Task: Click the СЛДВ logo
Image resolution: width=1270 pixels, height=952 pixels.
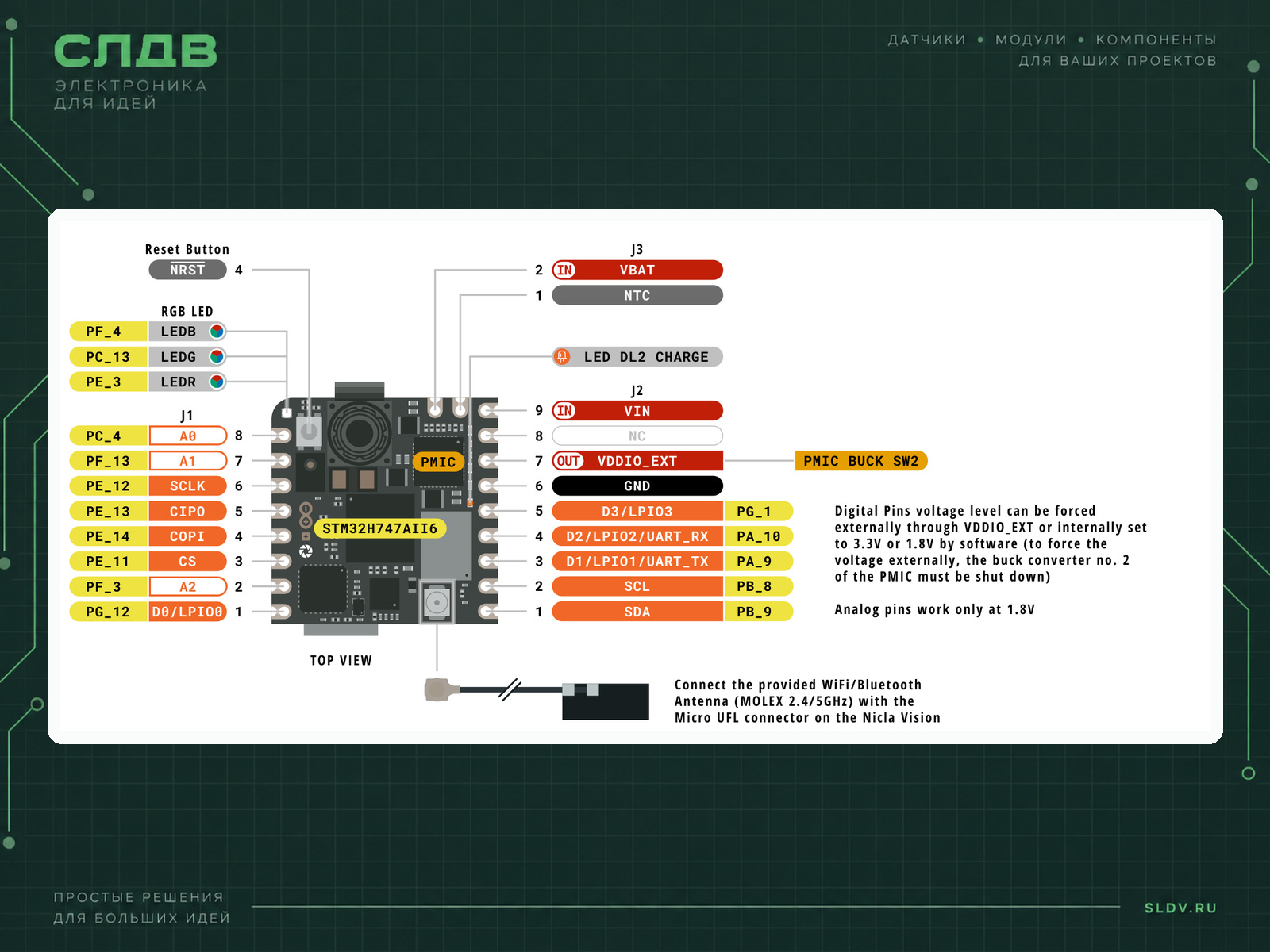Action: coord(135,52)
